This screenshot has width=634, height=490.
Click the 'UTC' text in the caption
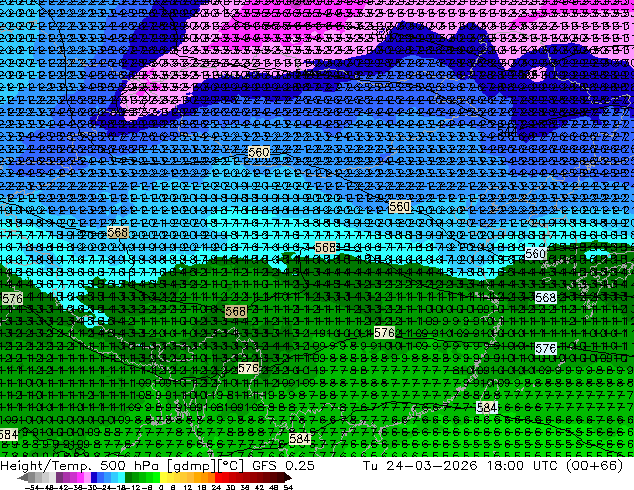[546, 466]
